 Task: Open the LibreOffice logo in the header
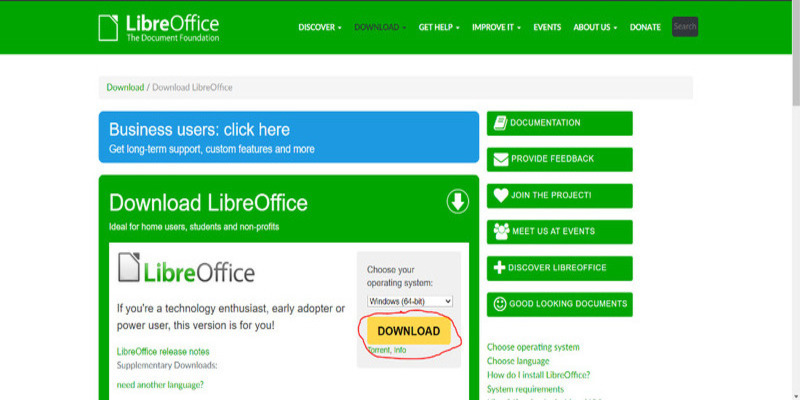tap(159, 28)
